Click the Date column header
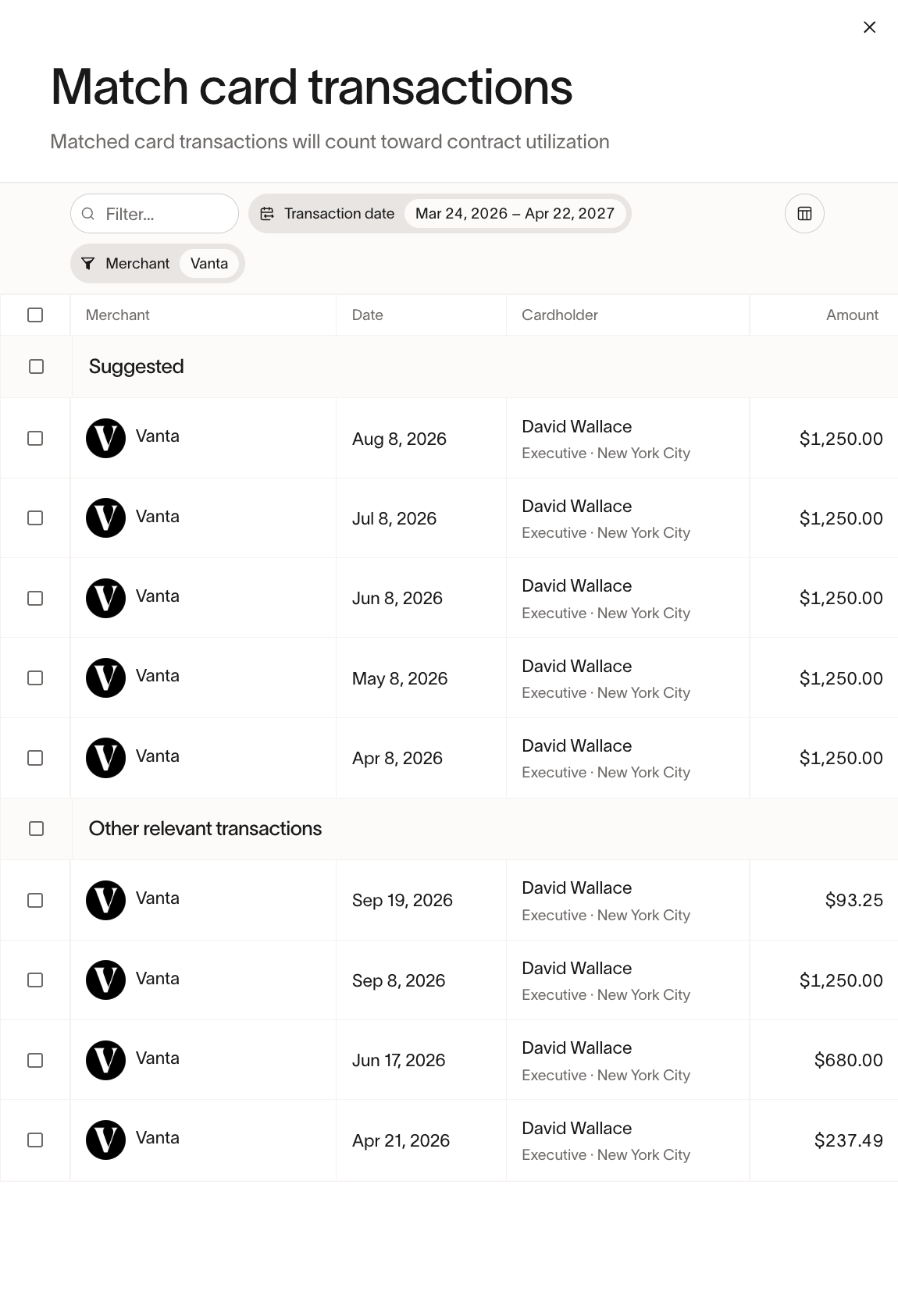 coord(368,315)
